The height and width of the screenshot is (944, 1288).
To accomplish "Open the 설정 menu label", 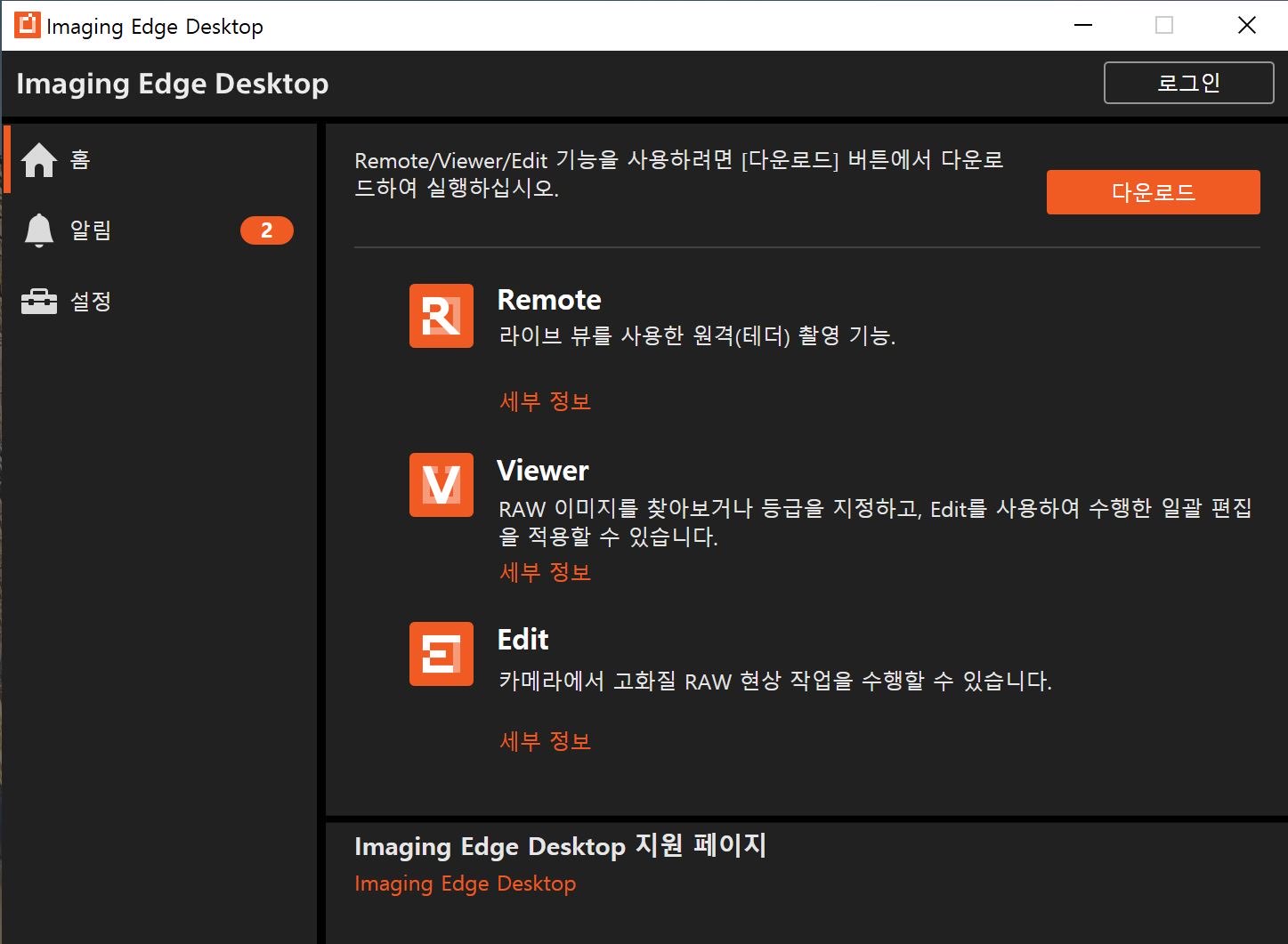I will pyautogui.click(x=91, y=302).
